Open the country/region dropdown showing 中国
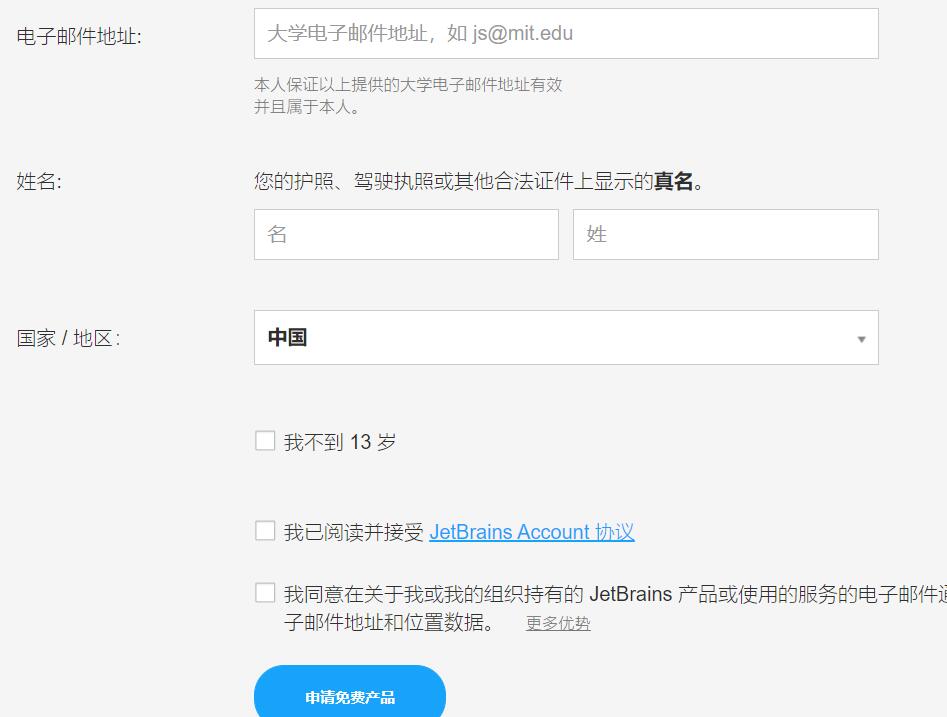The width and height of the screenshot is (947, 717). pyautogui.click(x=566, y=338)
